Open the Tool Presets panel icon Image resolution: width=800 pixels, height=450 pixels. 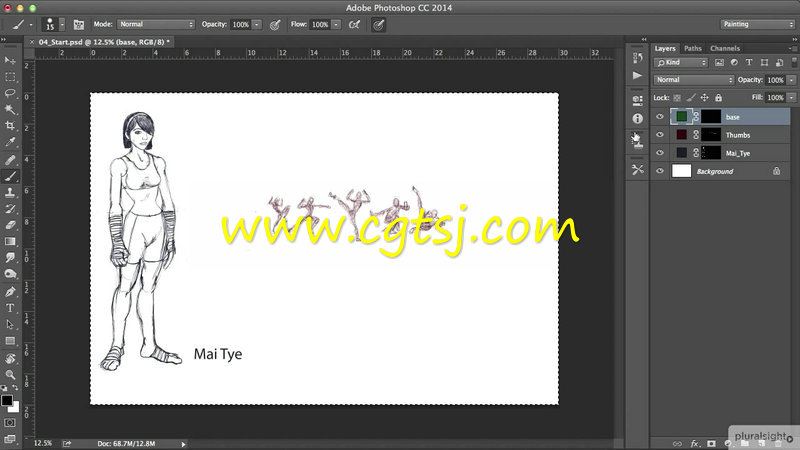tap(637, 170)
